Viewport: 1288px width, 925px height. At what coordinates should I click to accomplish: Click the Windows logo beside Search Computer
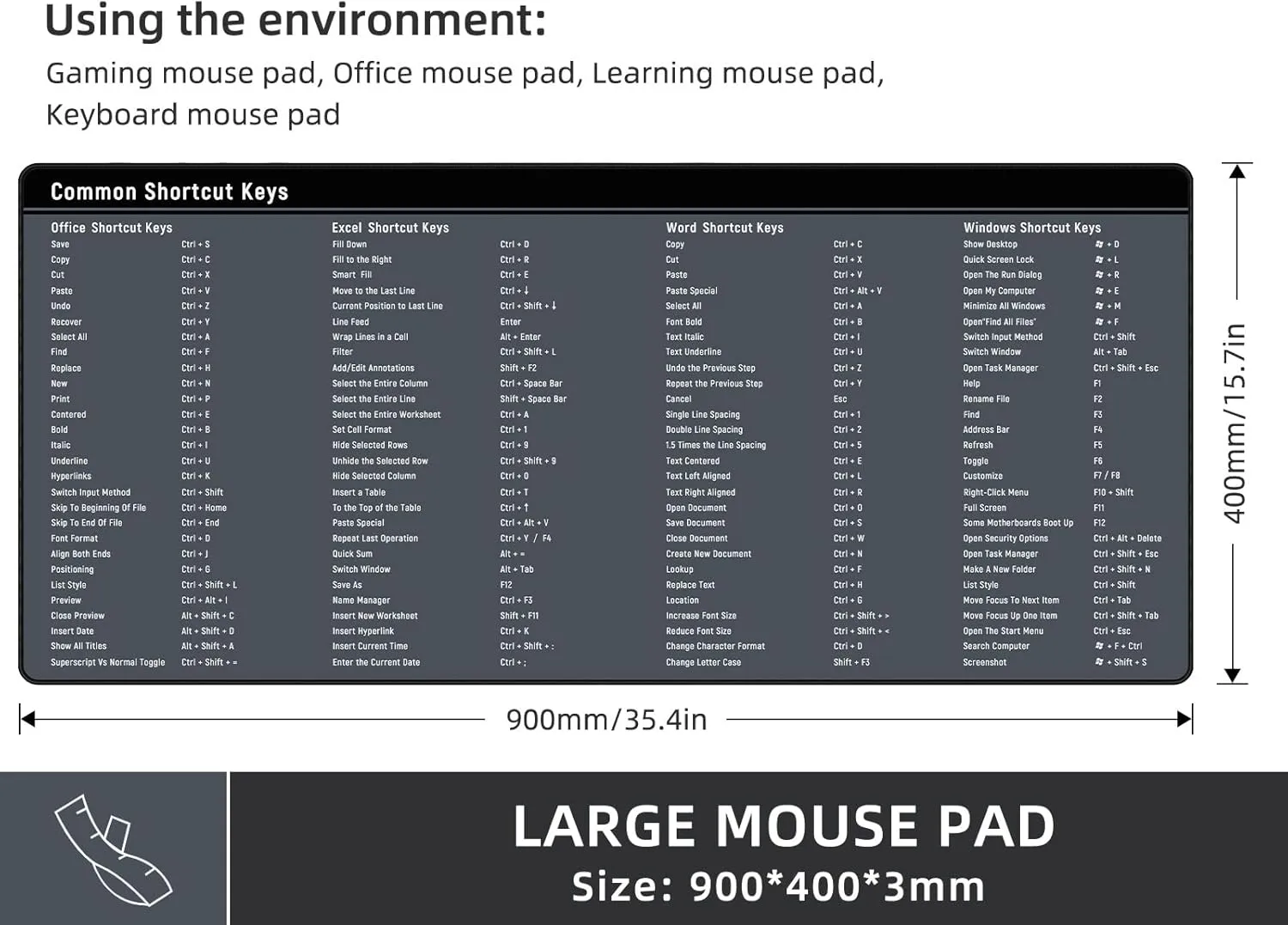[1099, 647]
